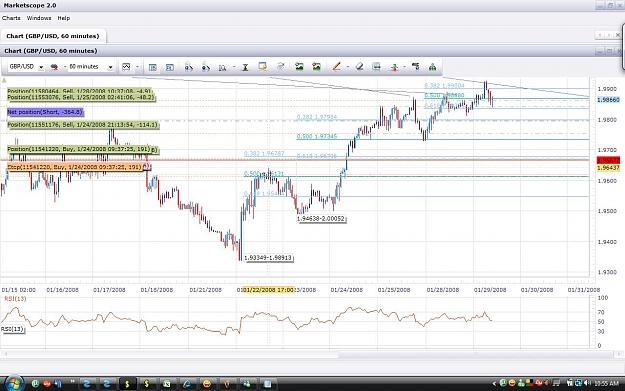This screenshot has width=625, height=391.
Task: Click the red and green arrow icon
Action: (x=394, y=67)
